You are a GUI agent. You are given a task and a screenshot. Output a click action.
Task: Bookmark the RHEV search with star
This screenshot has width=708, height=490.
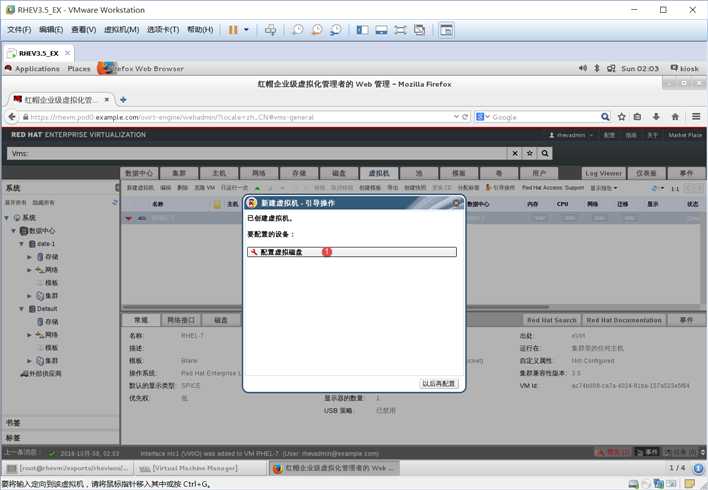[x=530, y=154]
